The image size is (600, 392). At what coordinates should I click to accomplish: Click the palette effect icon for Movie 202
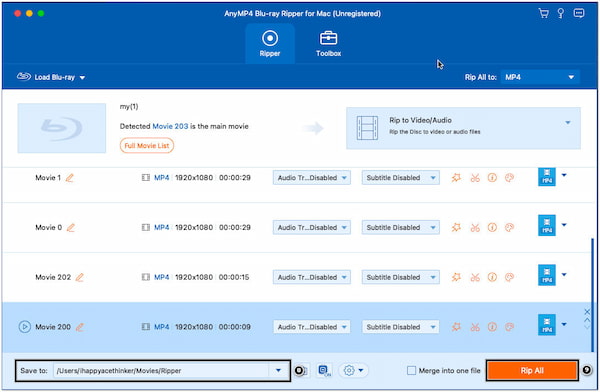[x=509, y=277]
